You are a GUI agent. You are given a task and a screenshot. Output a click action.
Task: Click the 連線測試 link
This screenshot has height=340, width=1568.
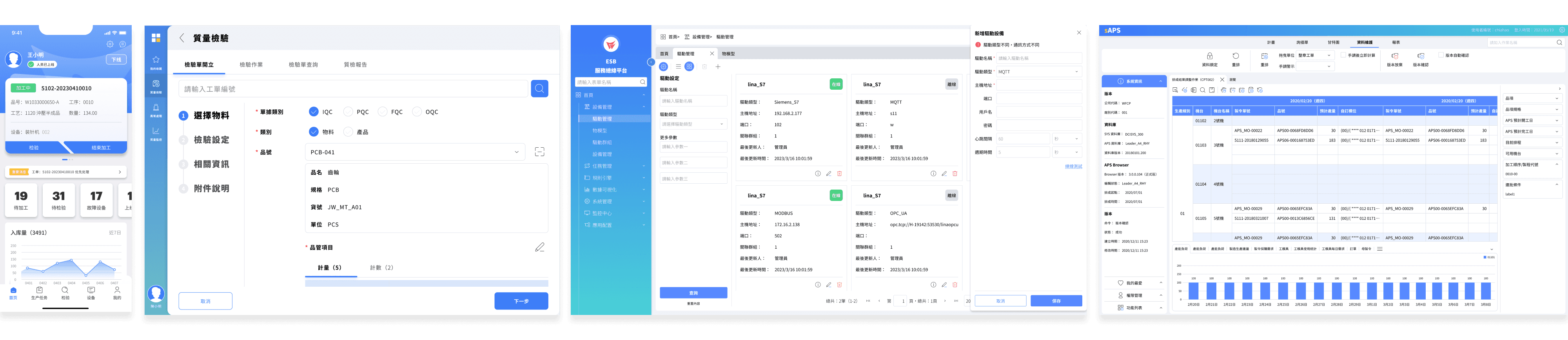click(1073, 166)
